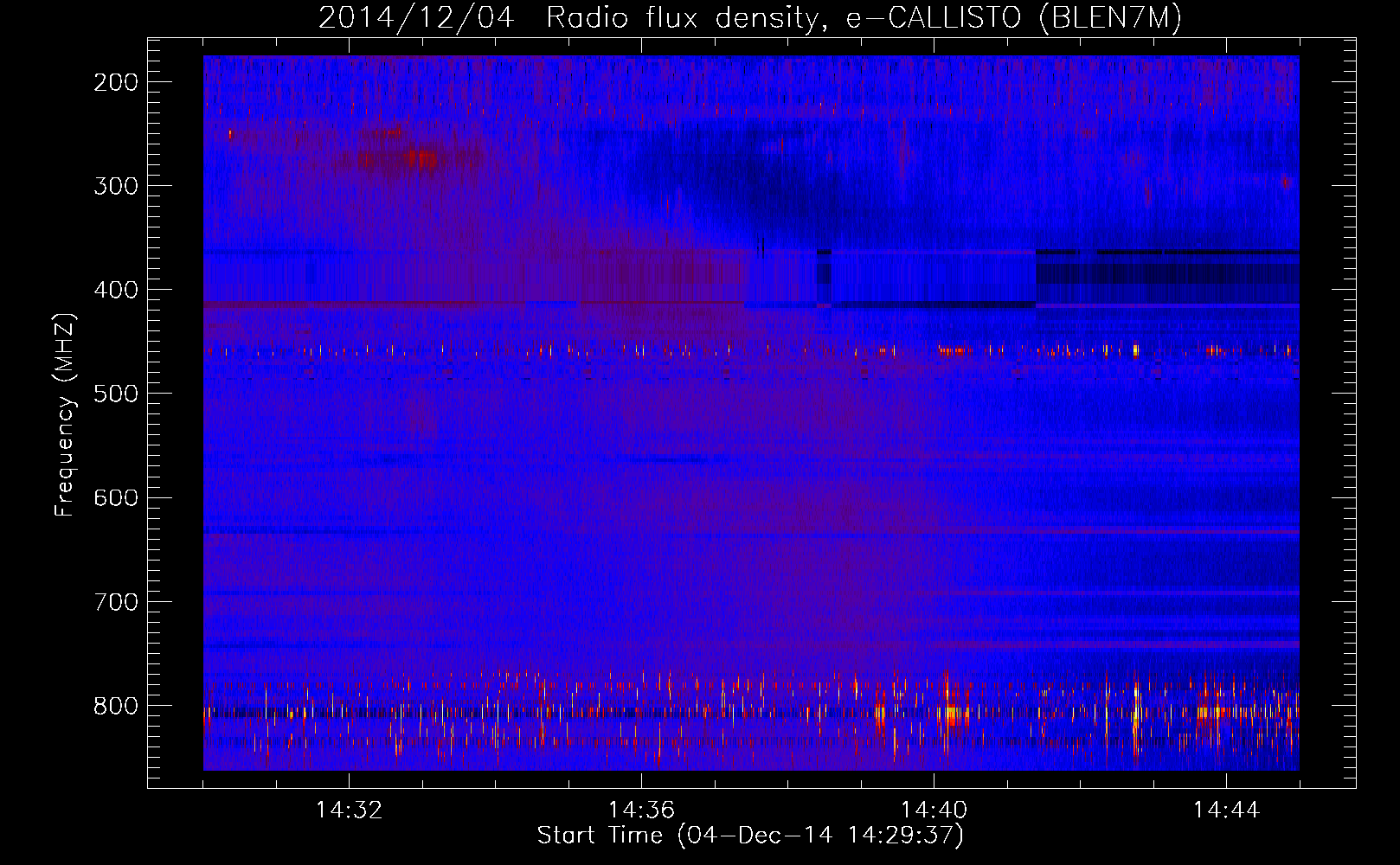Click the 14:40 time tick label
The height and width of the screenshot is (865, 1400).
tap(934, 811)
